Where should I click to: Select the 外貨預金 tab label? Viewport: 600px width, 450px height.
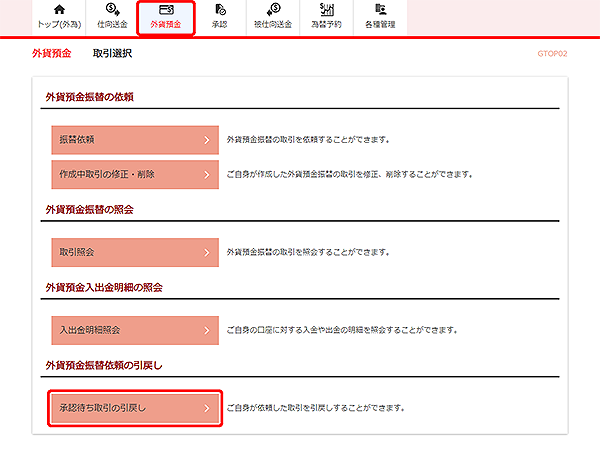coord(166,24)
